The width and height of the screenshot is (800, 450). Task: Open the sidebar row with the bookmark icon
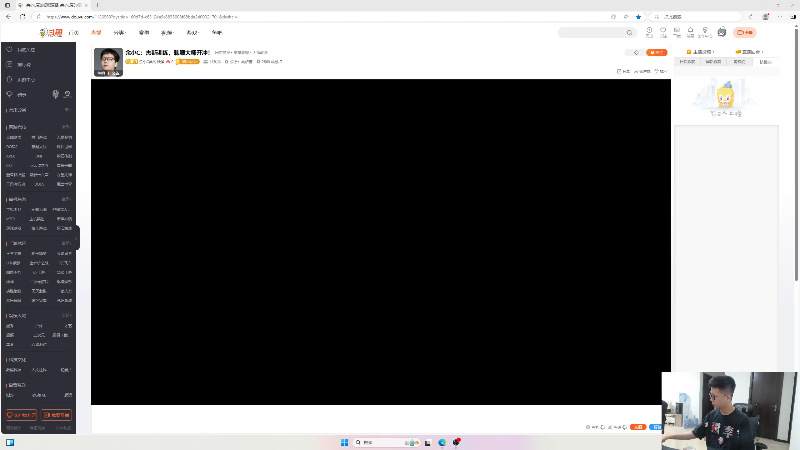coord(38,65)
